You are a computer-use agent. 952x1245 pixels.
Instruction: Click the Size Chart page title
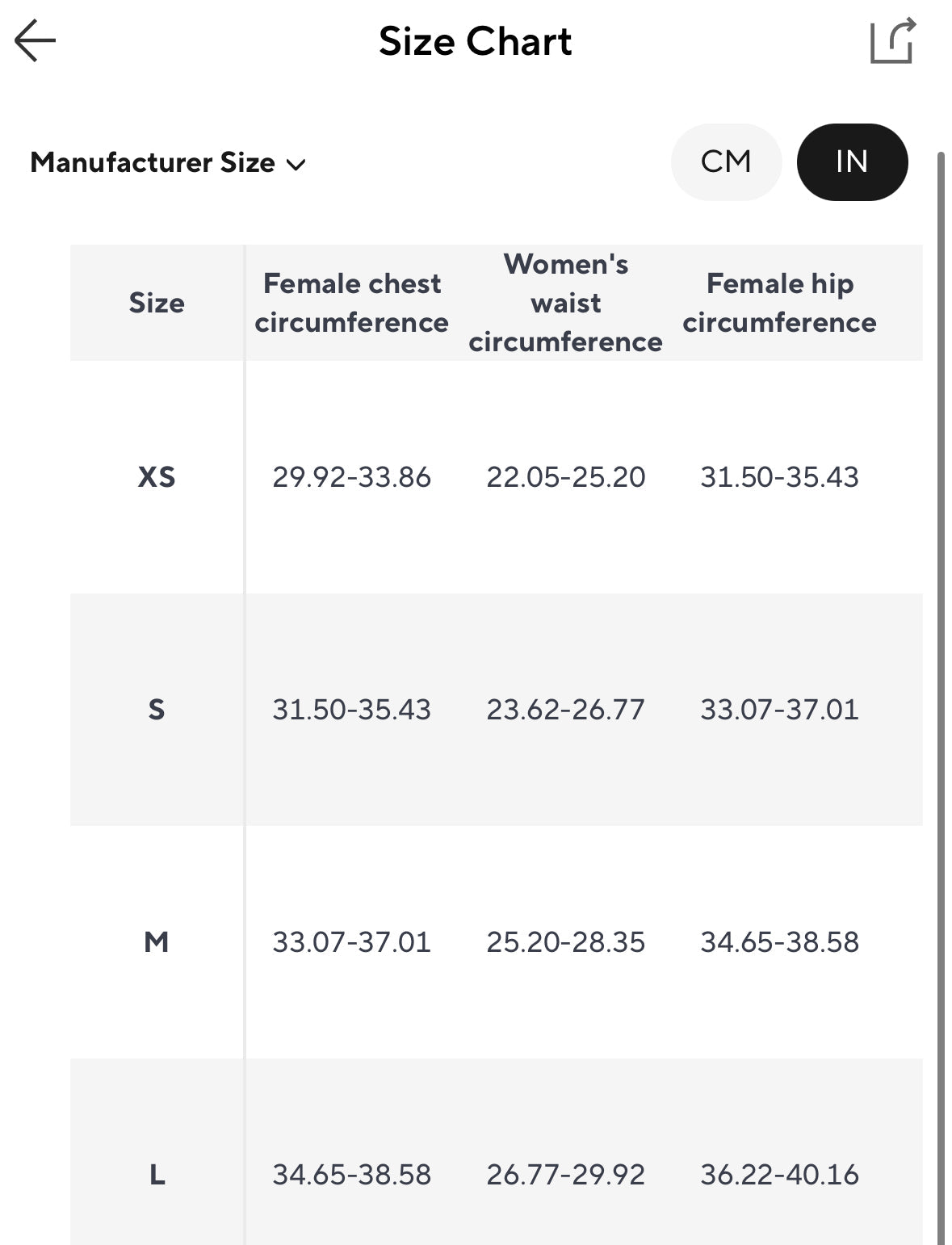475,41
